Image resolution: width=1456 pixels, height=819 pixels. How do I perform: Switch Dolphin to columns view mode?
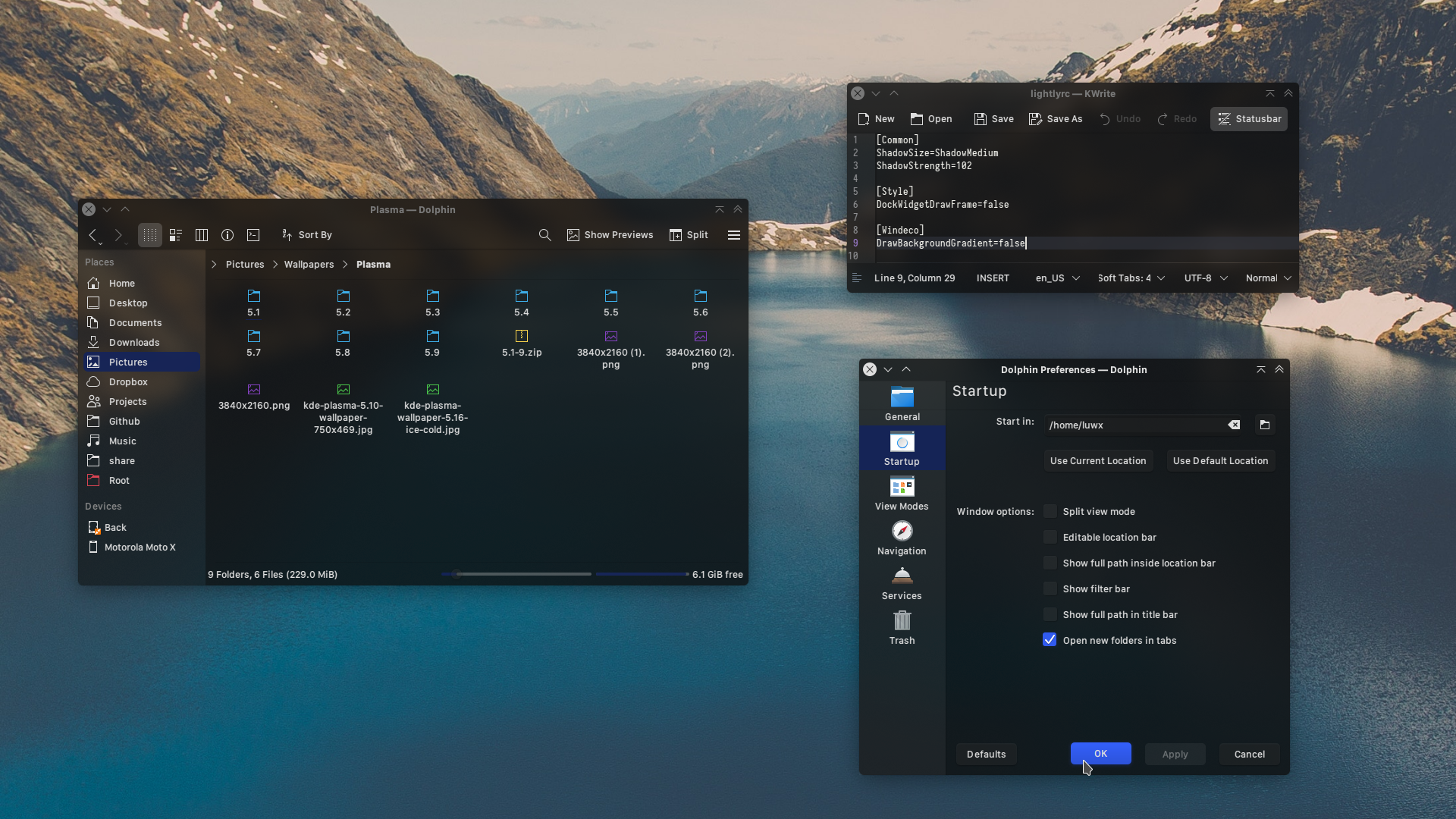pyautogui.click(x=202, y=235)
